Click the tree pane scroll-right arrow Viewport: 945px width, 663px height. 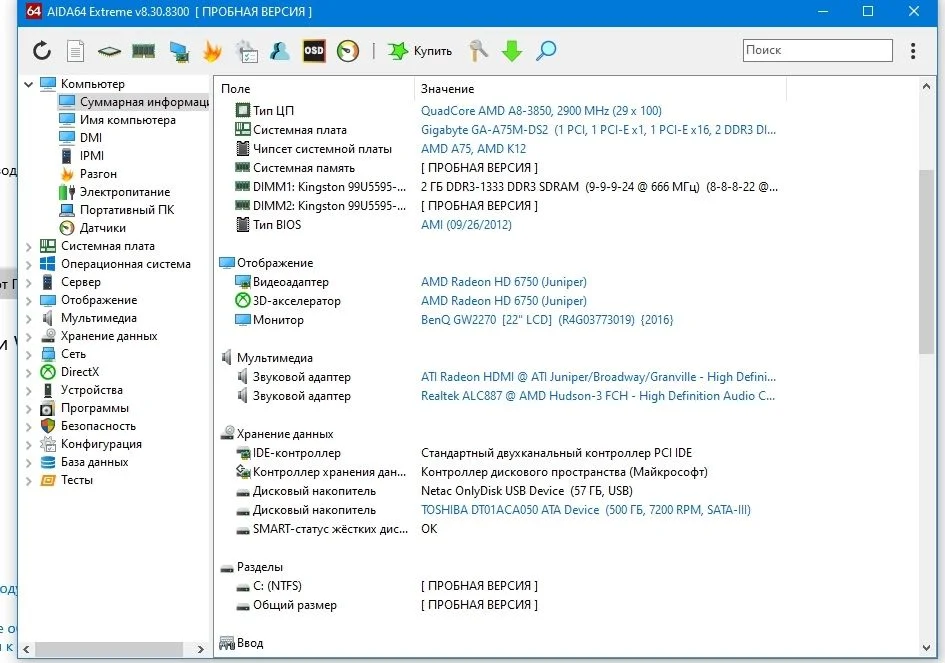click(201, 649)
